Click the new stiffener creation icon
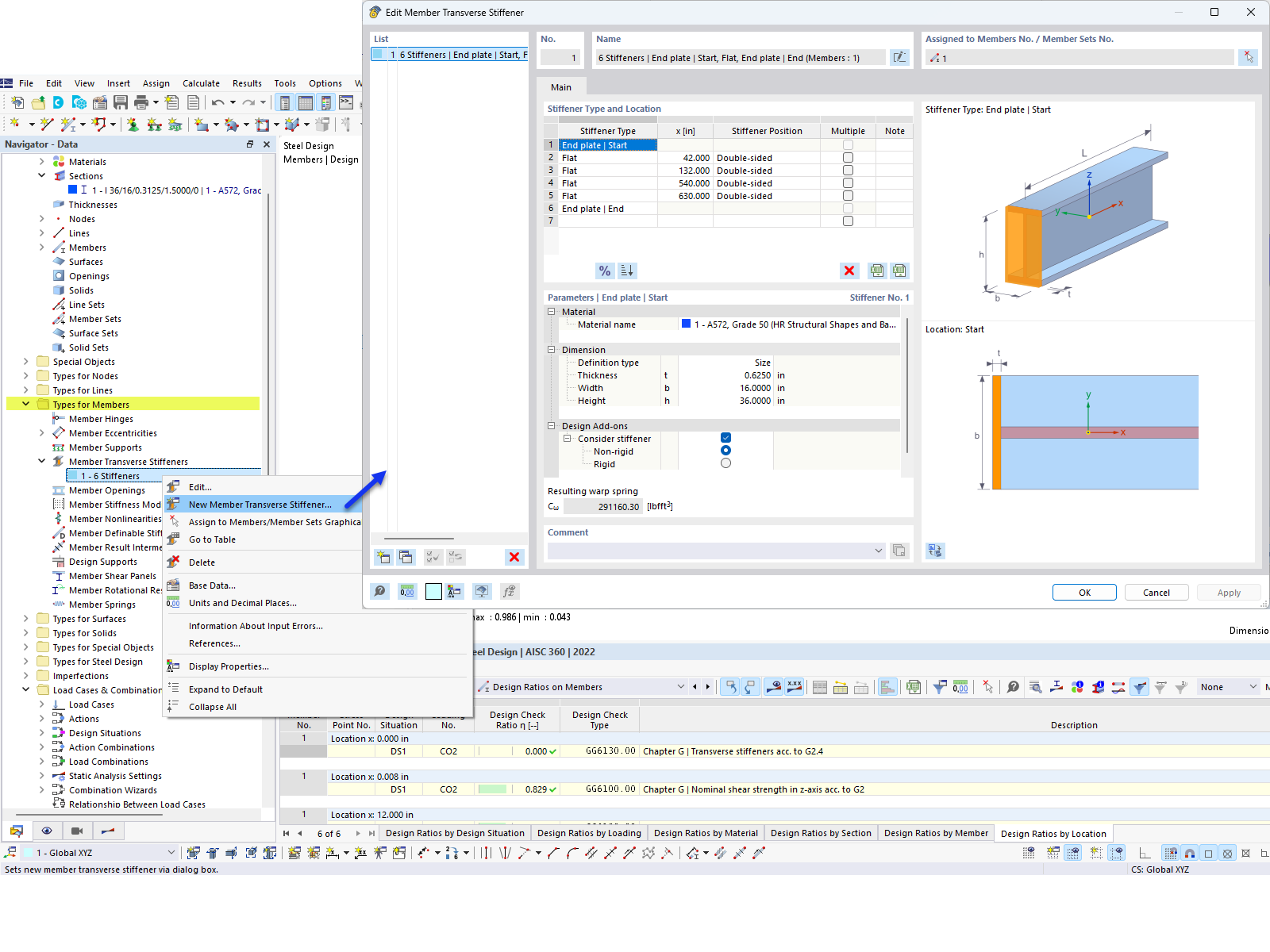 (x=383, y=557)
